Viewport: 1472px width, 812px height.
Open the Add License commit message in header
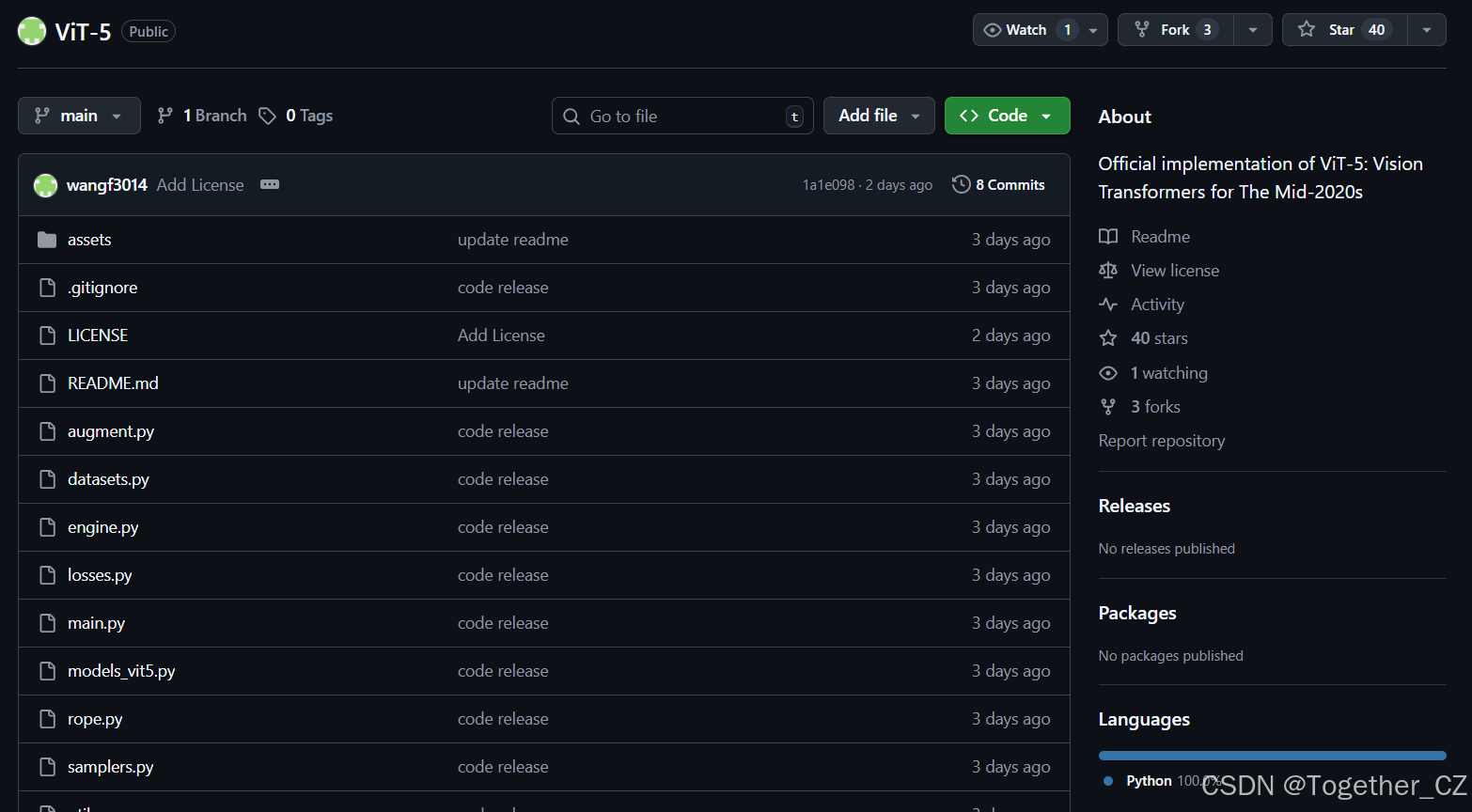coord(200,185)
